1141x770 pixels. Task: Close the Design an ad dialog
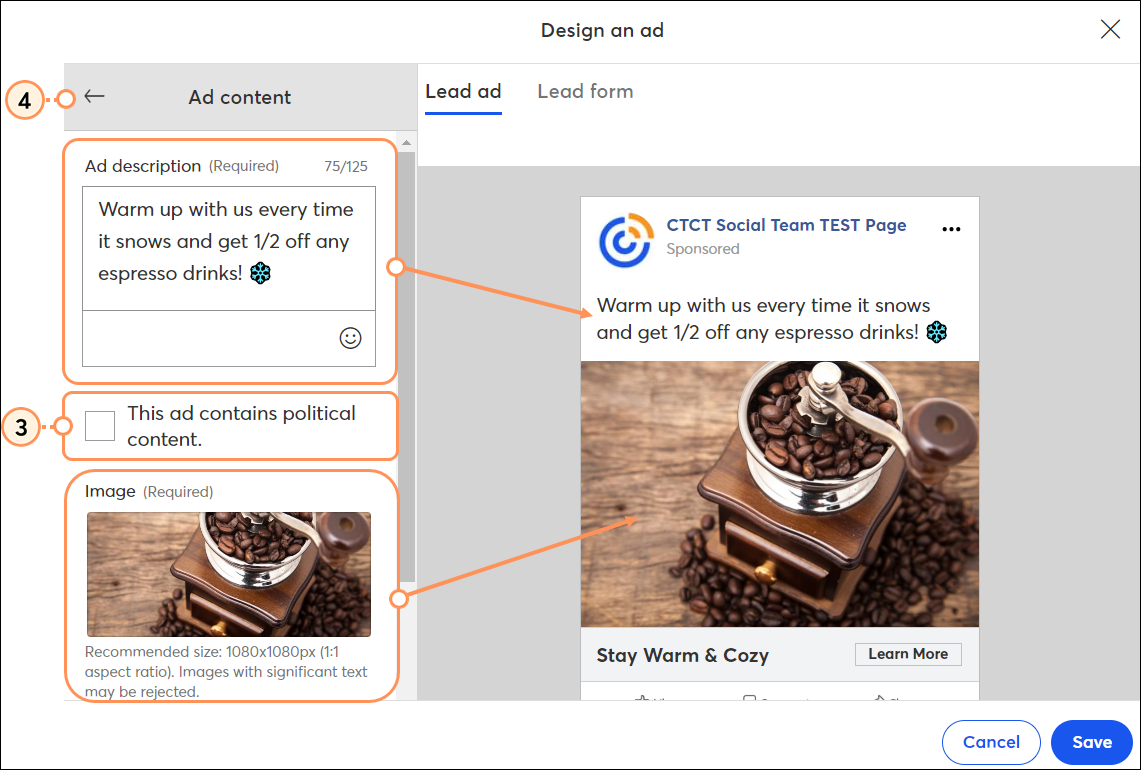pos(1110,29)
